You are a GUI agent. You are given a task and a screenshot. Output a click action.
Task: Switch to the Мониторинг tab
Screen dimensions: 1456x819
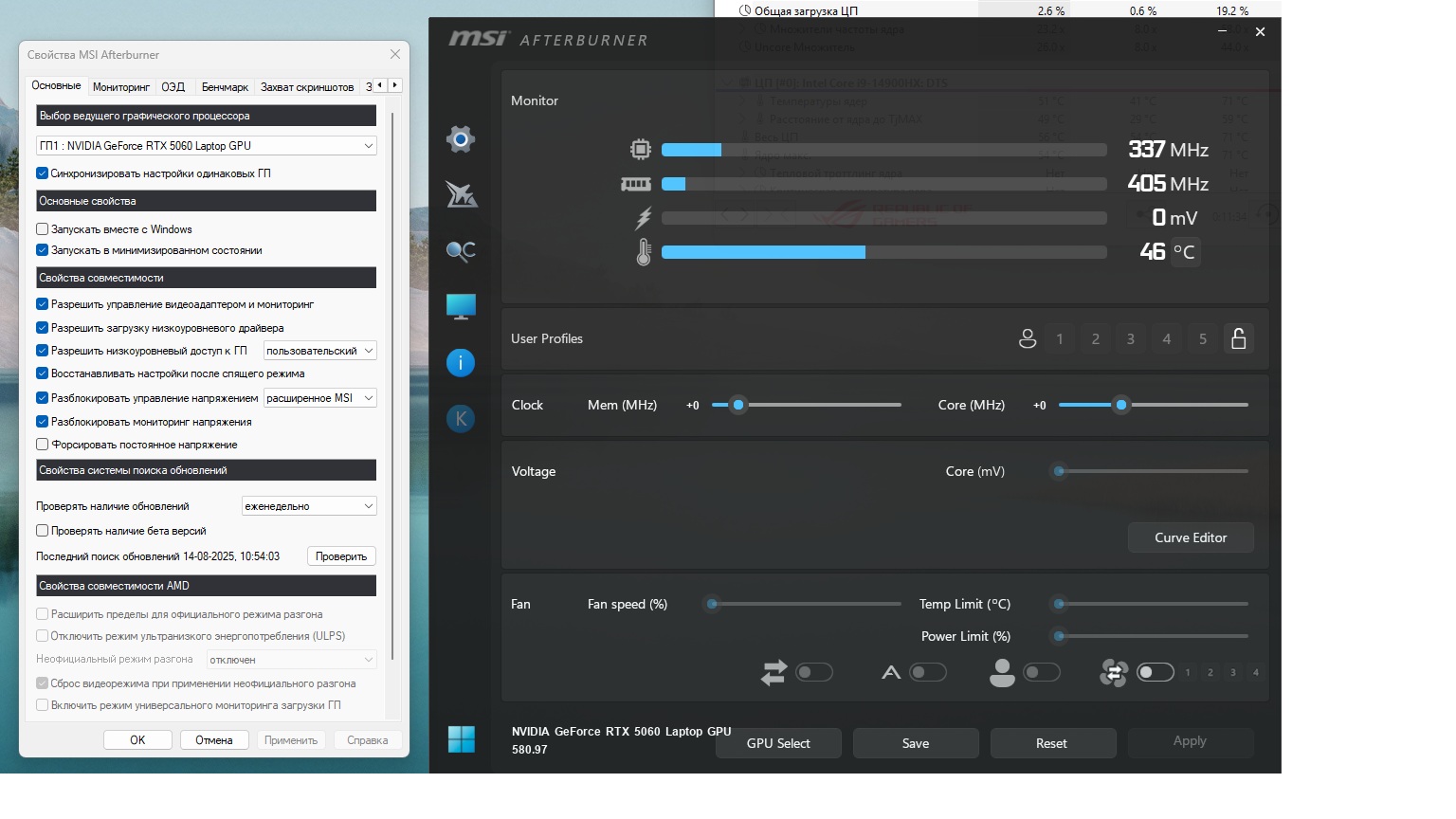click(x=121, y=86)
